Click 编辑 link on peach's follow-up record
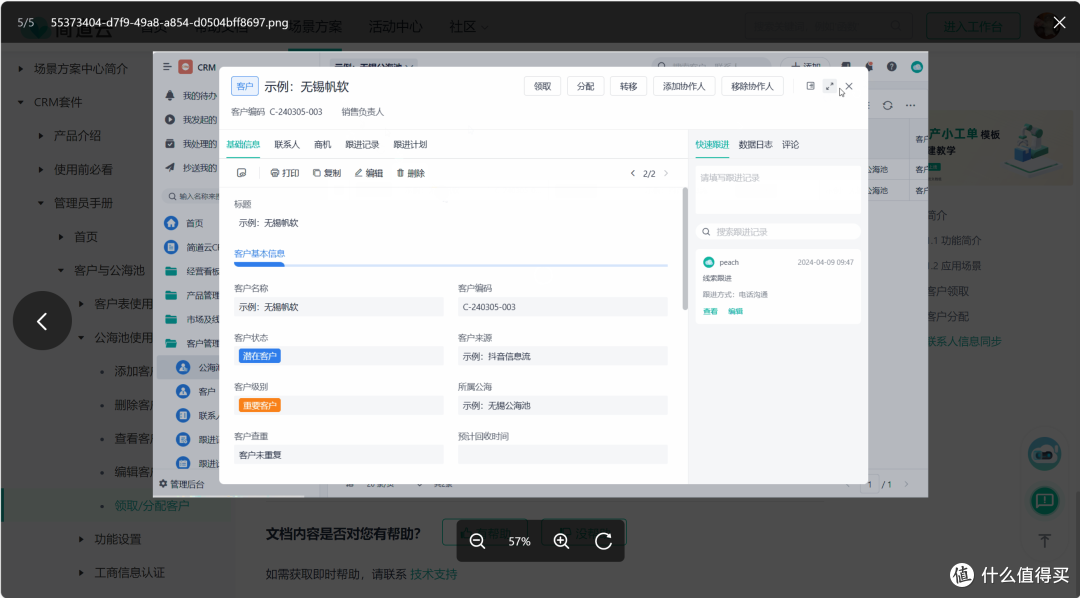This screenshot has width=1080, height=598. click(x=736, y=311)
